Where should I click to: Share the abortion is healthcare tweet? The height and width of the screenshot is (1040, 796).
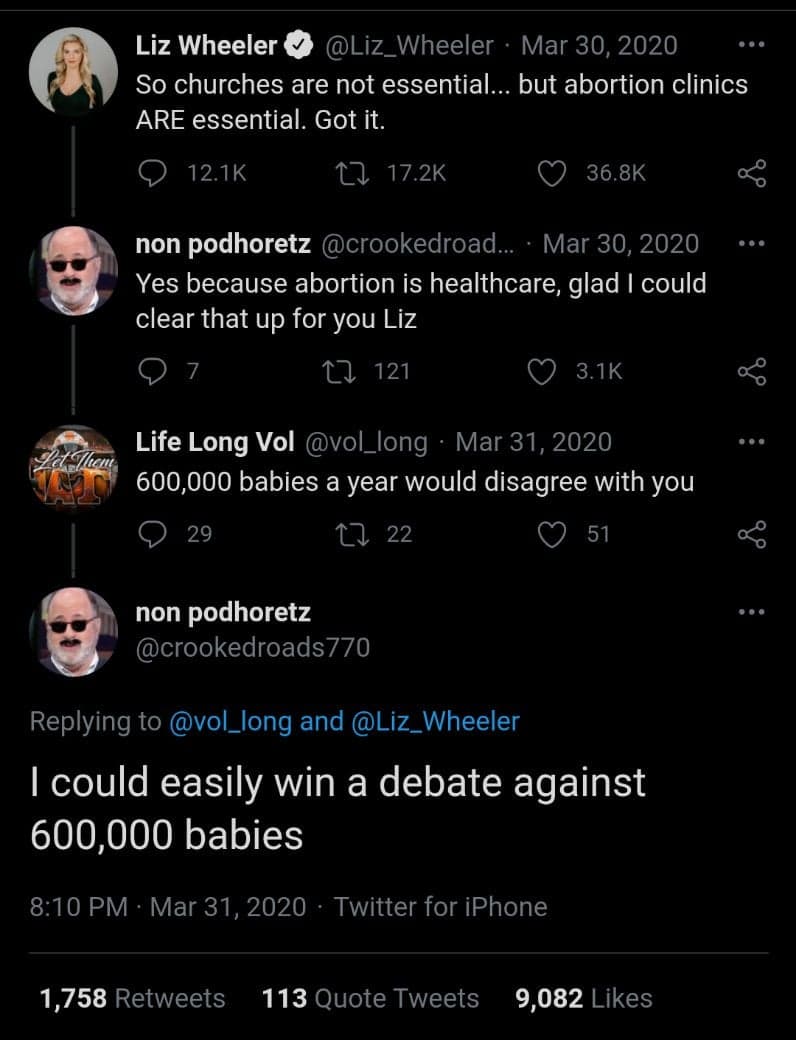tap(752, 371)
